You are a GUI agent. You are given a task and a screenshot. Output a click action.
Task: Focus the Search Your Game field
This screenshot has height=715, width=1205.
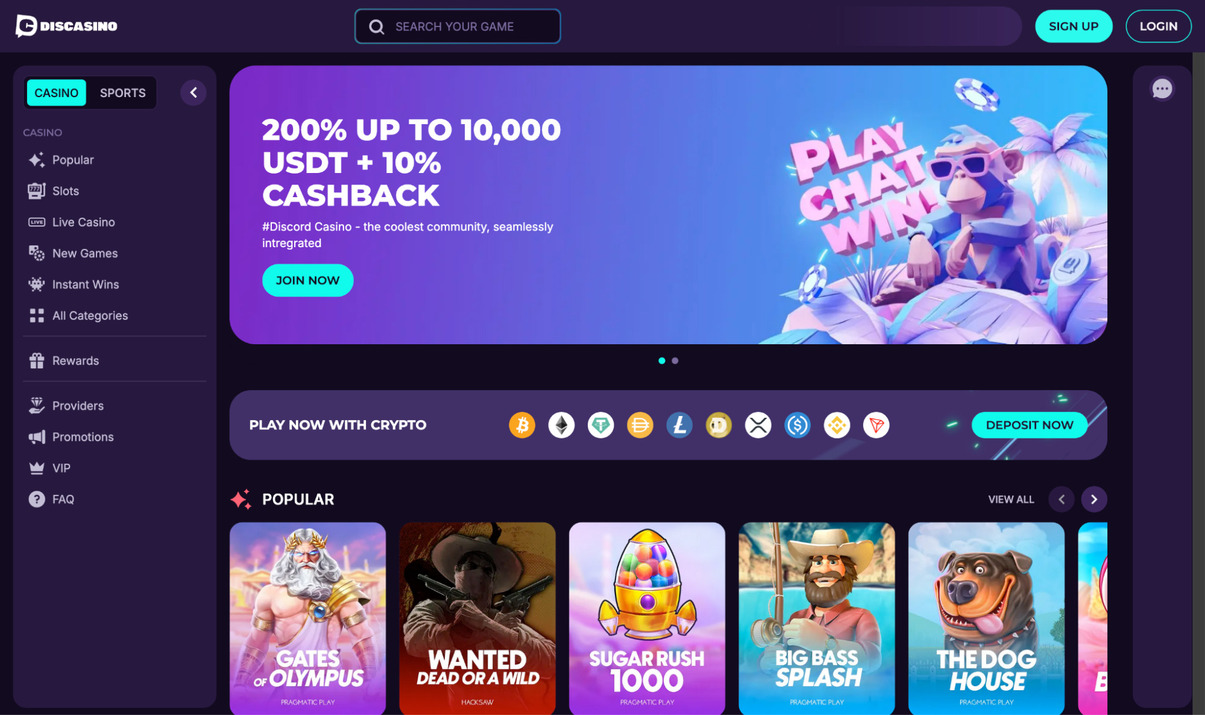click(458, 26)
